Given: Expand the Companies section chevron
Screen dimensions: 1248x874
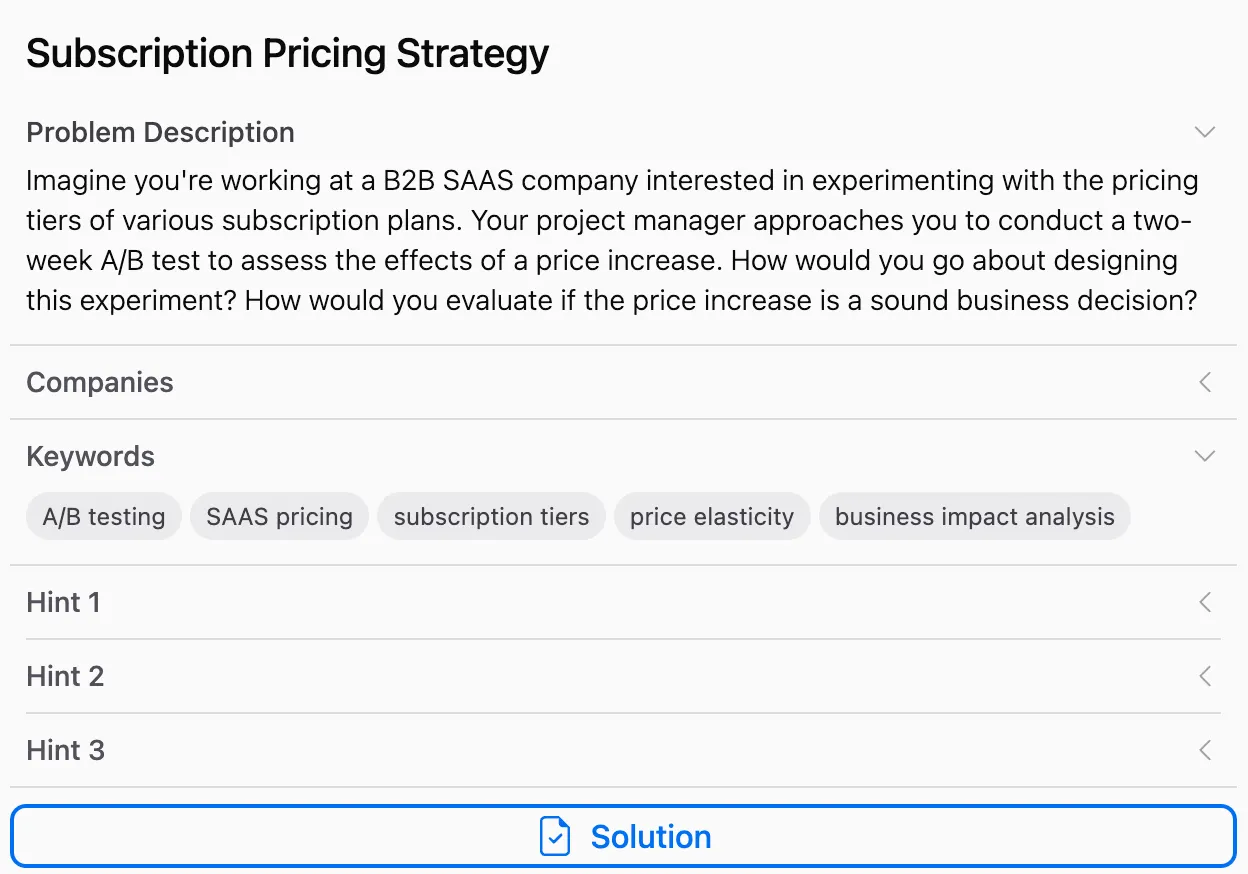Looking at the screenshot, I should pos(1205,382).
